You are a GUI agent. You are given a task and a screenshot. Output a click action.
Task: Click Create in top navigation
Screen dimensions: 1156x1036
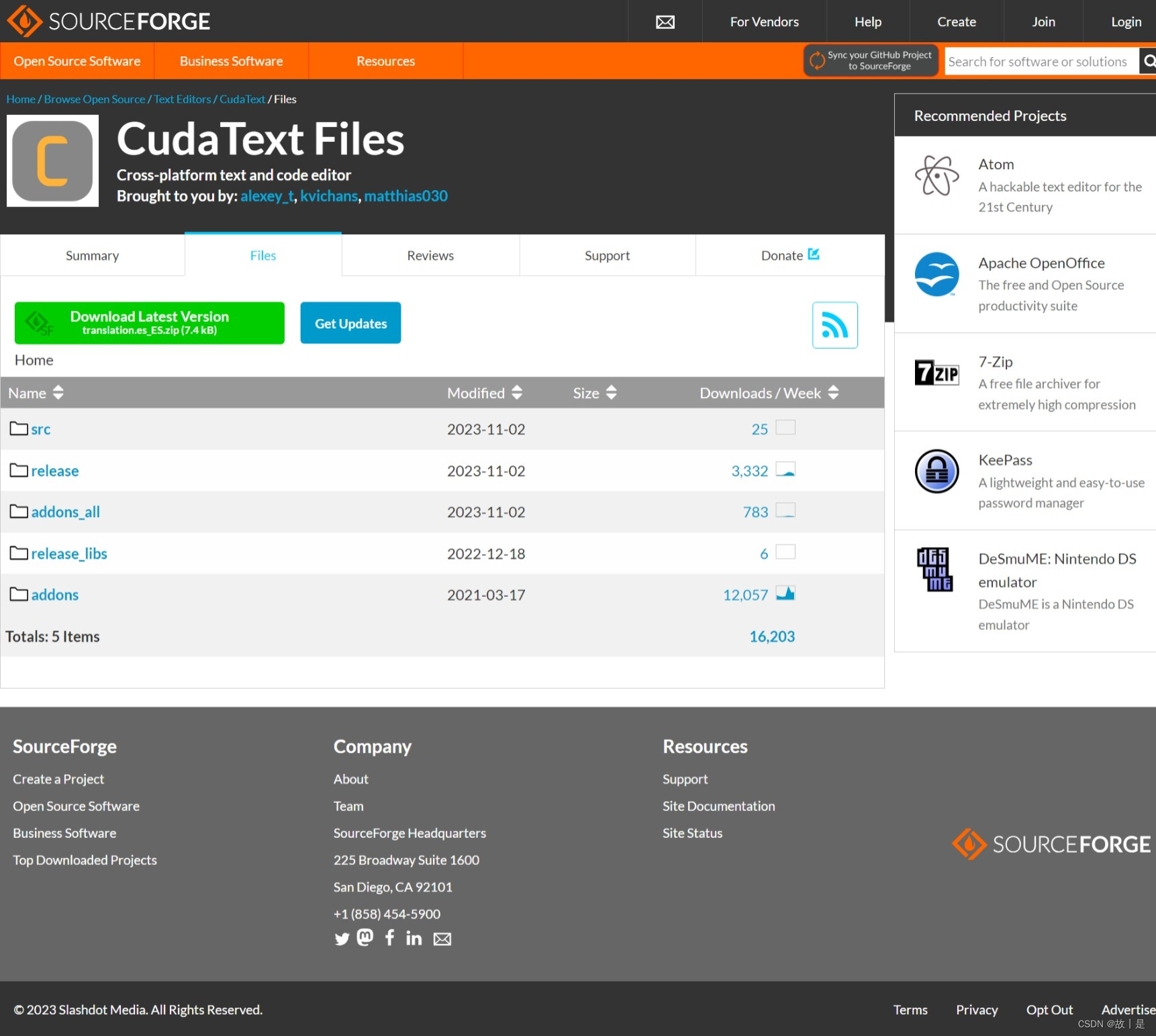[957, 22]
